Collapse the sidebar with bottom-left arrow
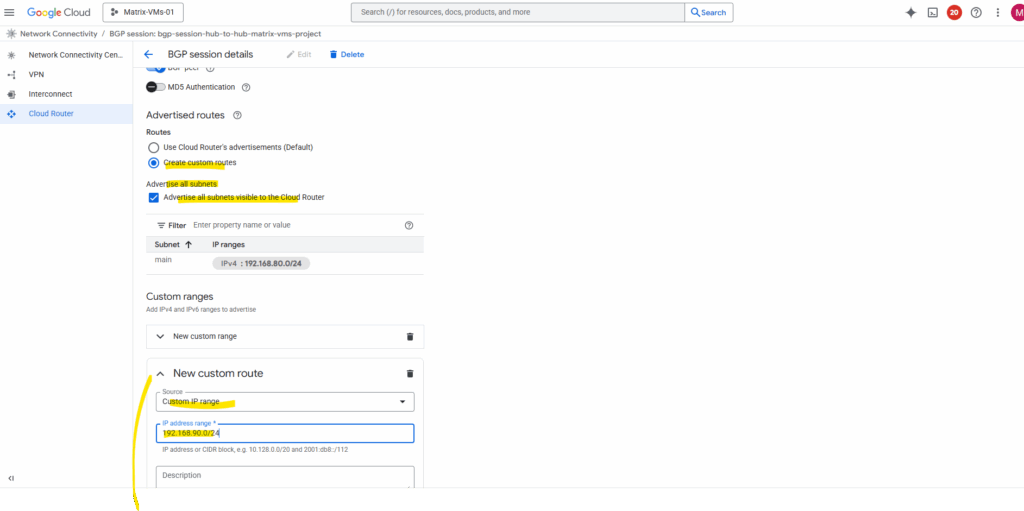This screenshot has height=511, width=1024. (x=11, y=478)
